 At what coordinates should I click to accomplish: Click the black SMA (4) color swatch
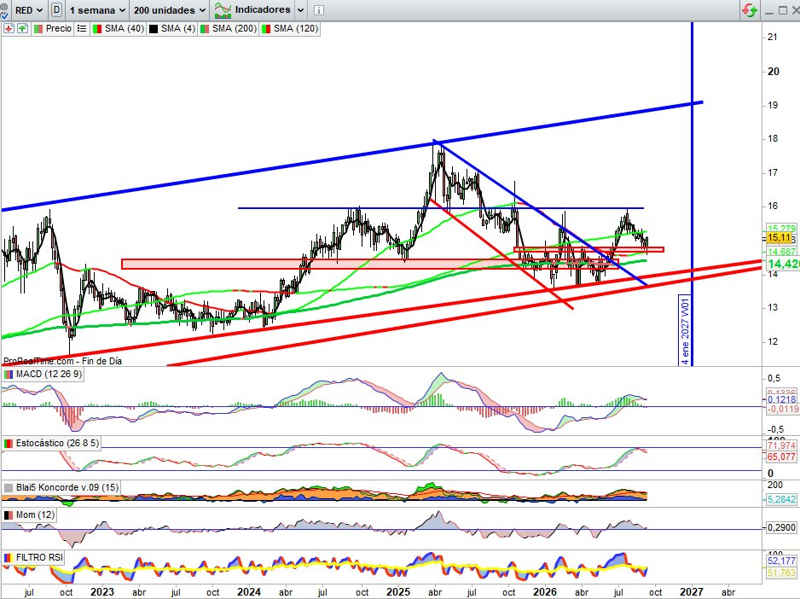153,29
